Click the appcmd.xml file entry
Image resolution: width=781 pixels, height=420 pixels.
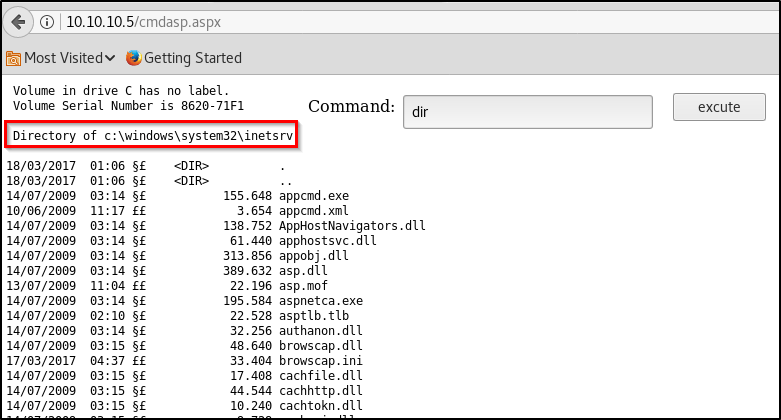[314, 210]
